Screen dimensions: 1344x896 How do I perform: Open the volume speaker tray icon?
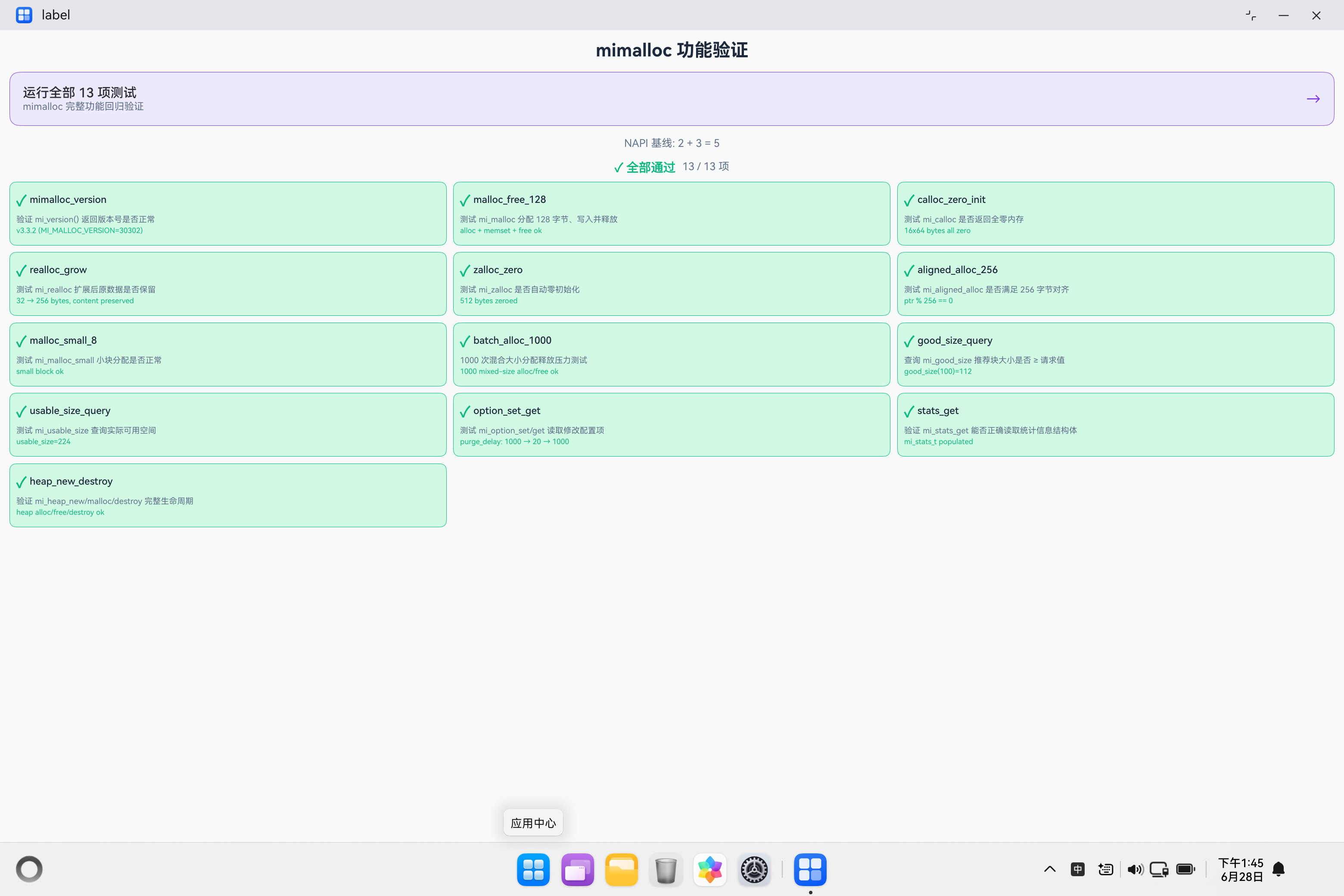[x=1135, y=869]
